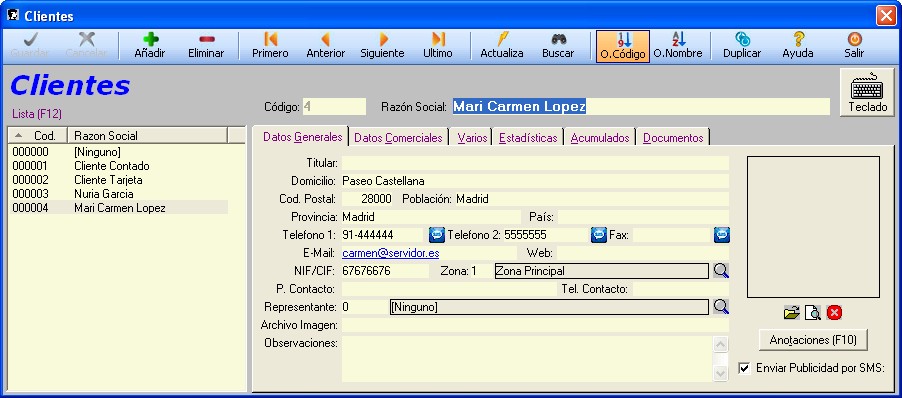902x398 pixels.
Task: Click the Añadir green plus icon
Action: click(150, 39)
